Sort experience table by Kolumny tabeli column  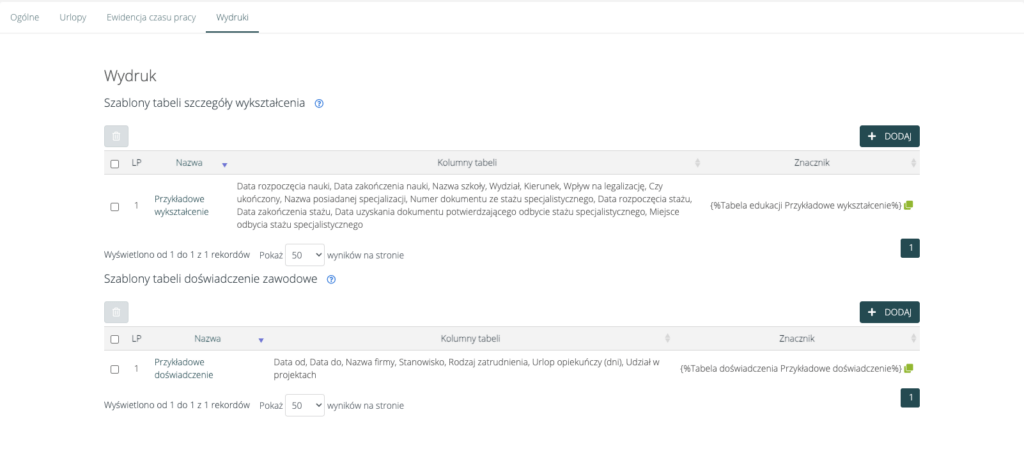668,339
